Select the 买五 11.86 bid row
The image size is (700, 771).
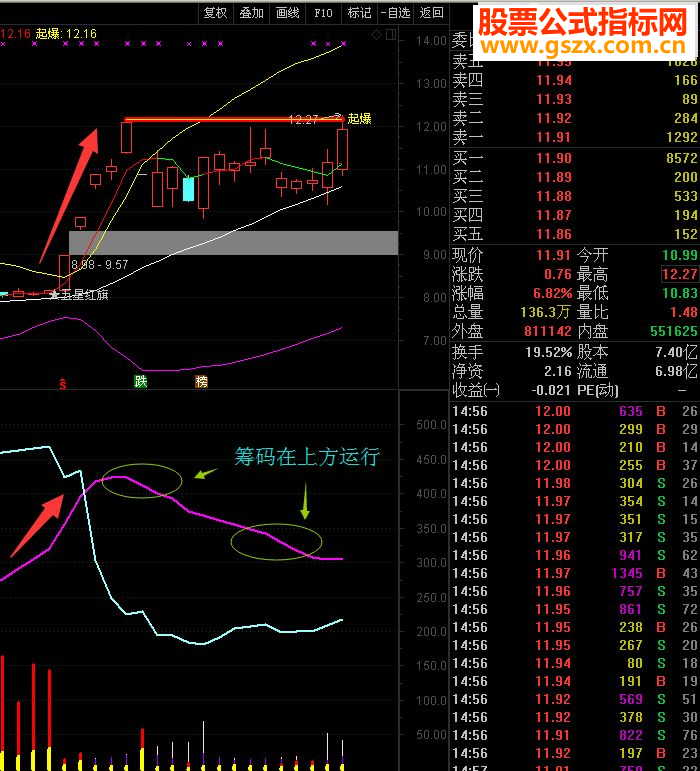pyautogui.click(x=575, y=234)
